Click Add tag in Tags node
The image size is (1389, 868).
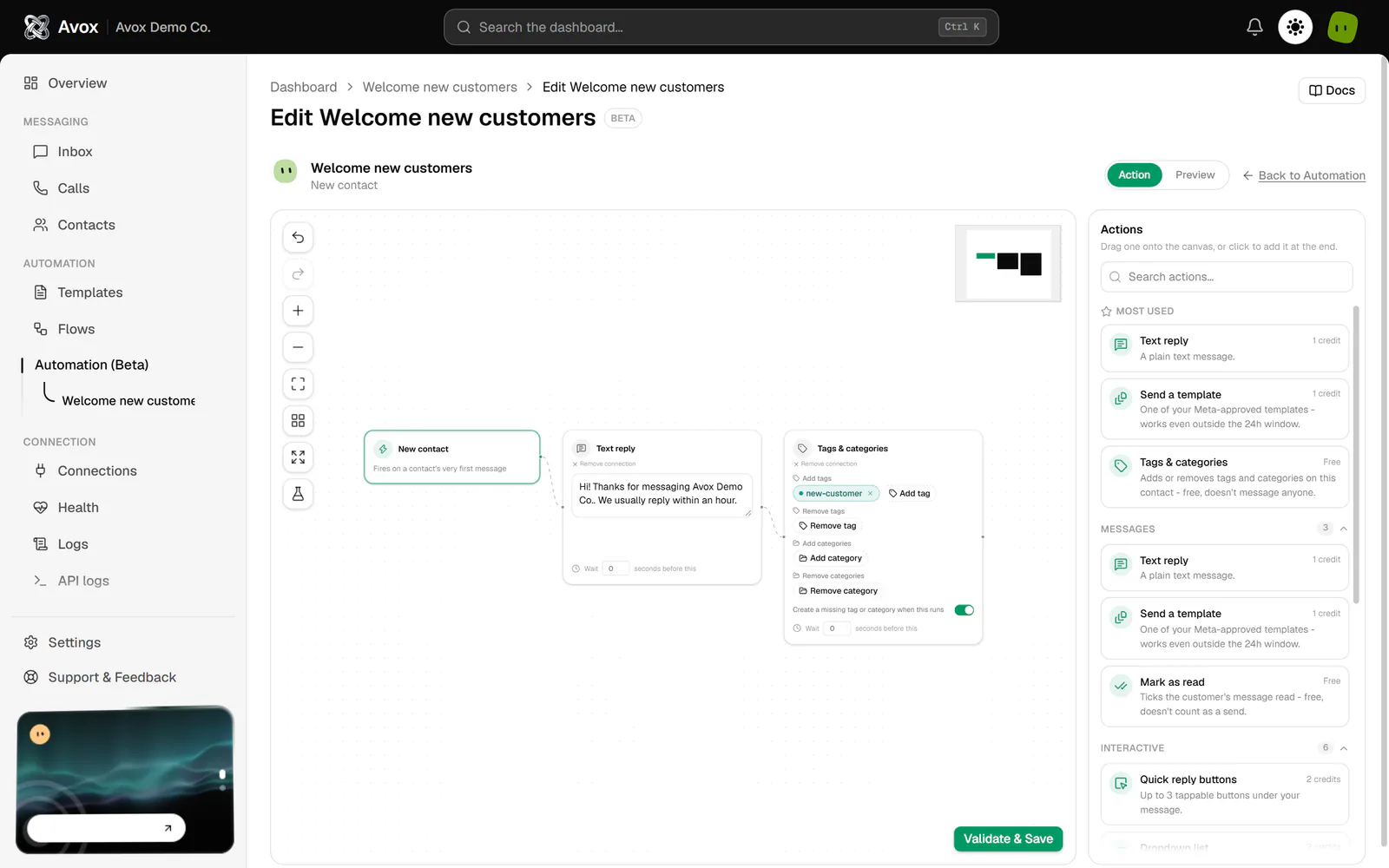[909, 493]
